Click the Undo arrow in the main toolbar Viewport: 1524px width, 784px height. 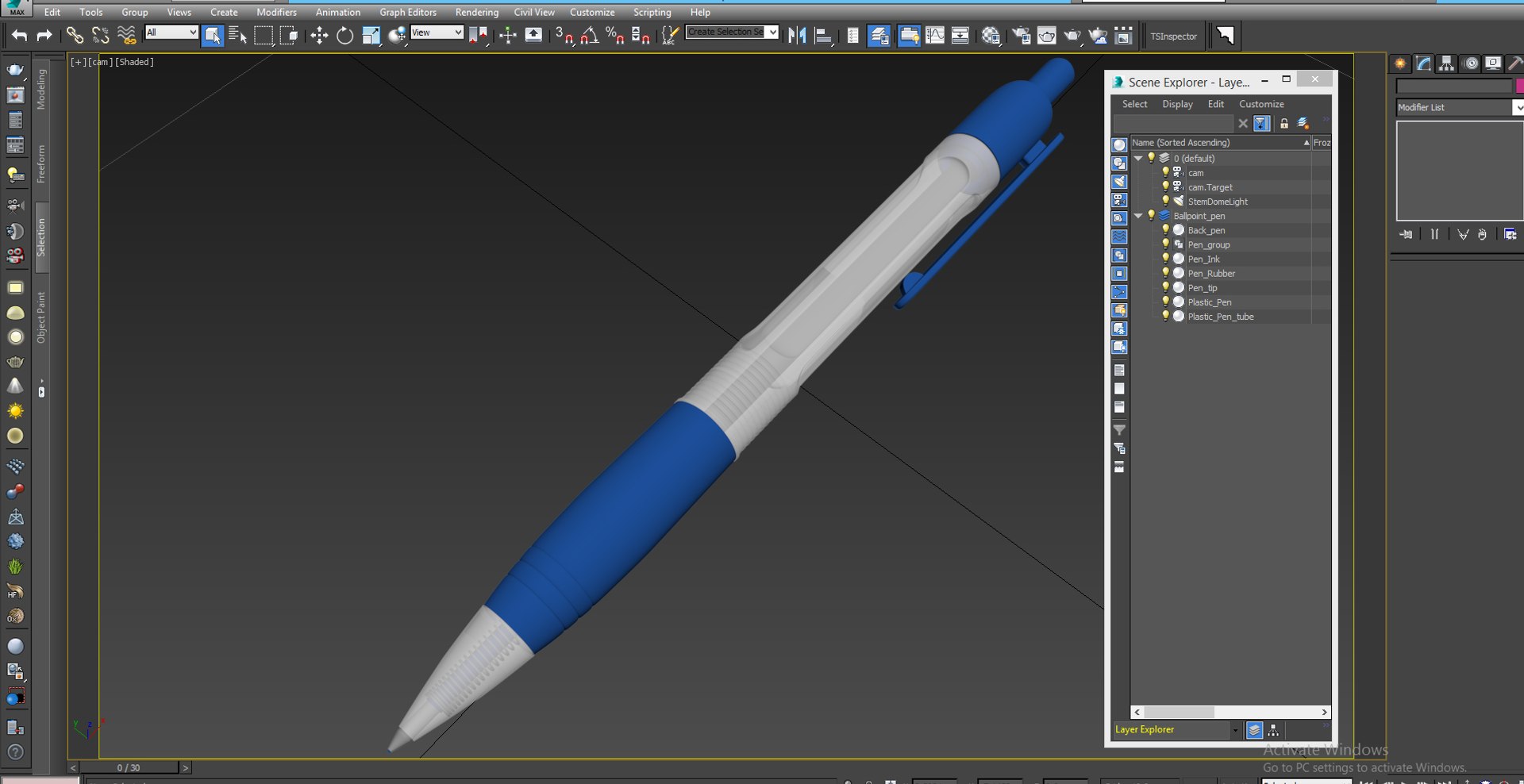(x=19, y=36)
